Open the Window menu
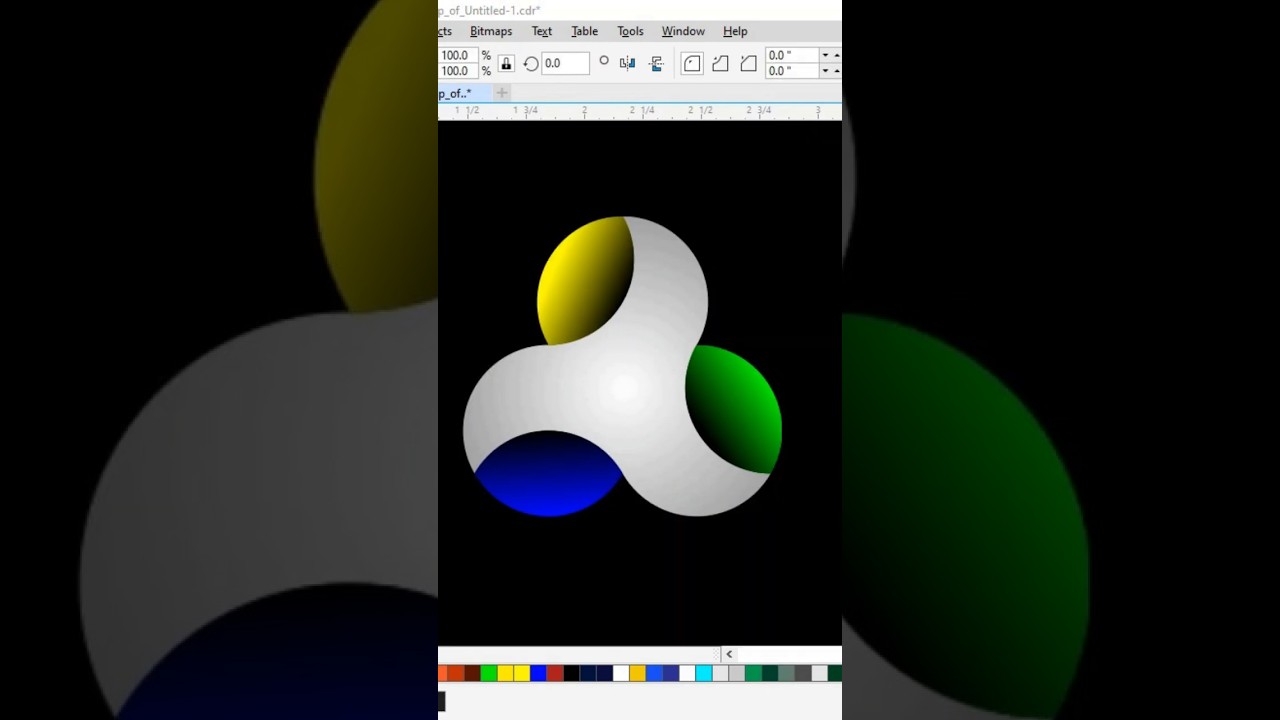This screenshot has height=720, width=1280. click(x=683, y=31)
